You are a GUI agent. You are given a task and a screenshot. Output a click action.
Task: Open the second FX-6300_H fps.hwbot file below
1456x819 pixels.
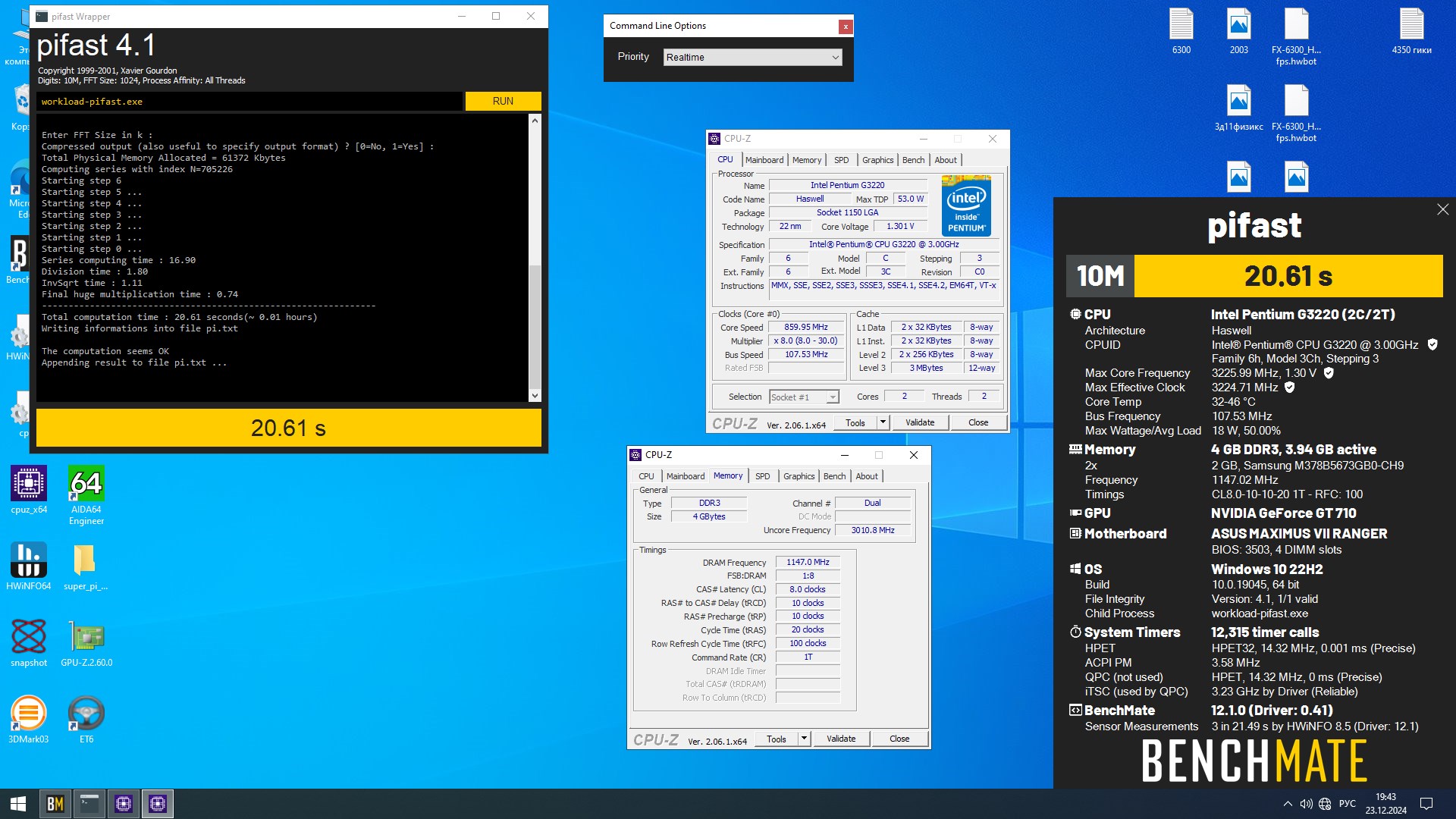(1297, 113)
